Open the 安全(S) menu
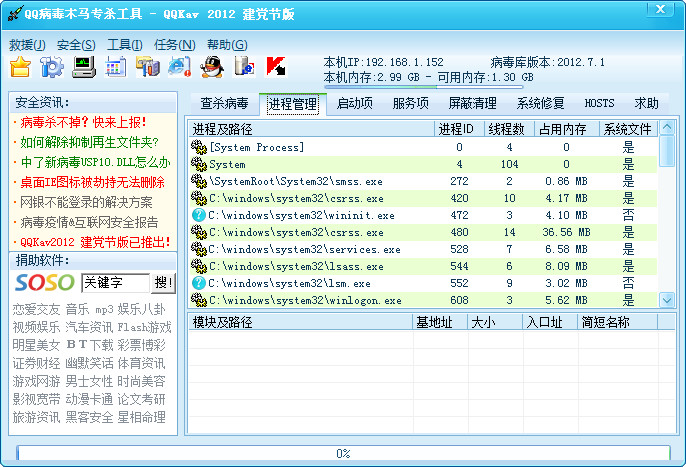Image resolution: width=686 pixels, height=467 pixels. [x=76, y=45]
